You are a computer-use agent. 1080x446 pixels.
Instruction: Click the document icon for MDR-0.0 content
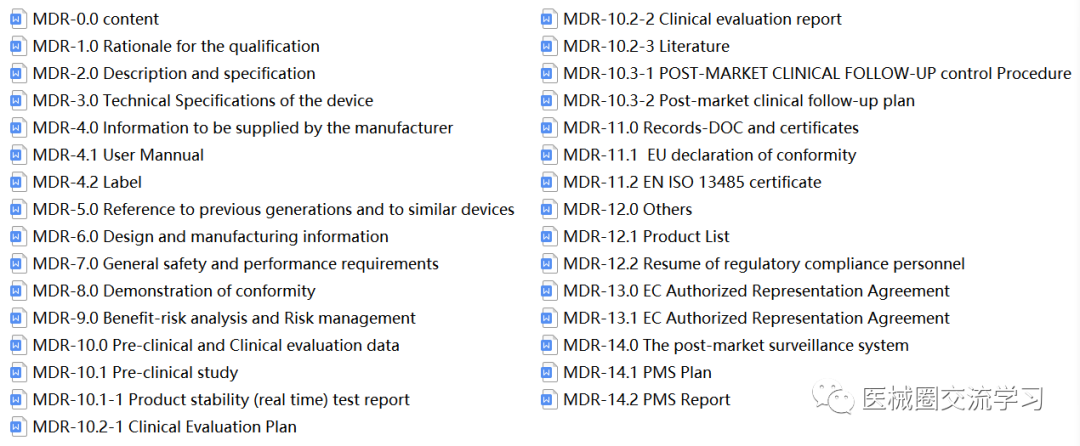click(17, 19)
